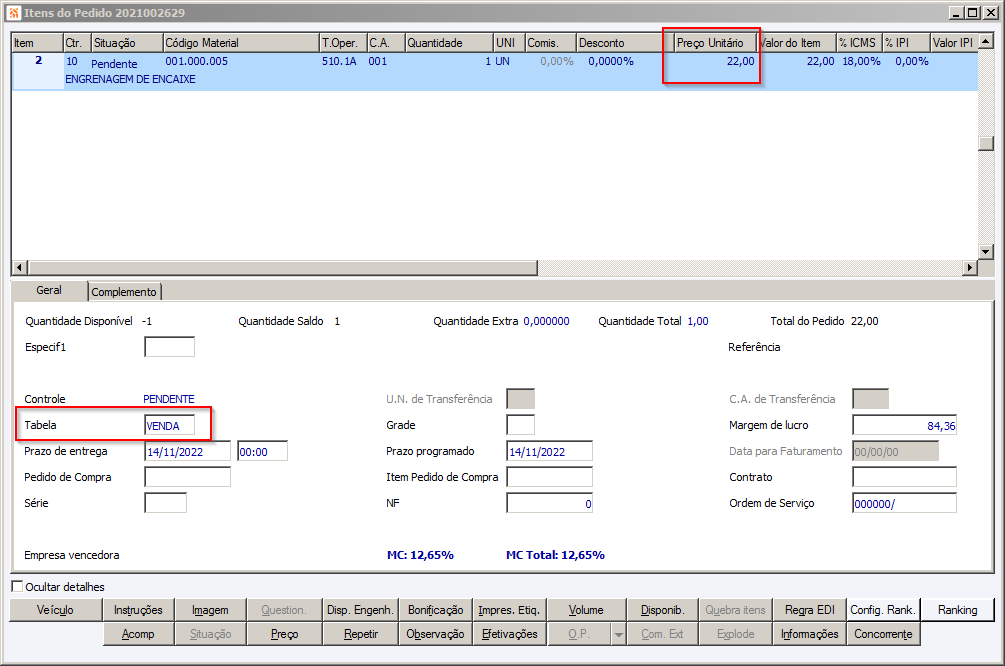Toggle the Ocultar detalhes checkbox

(x=17, y=587)
